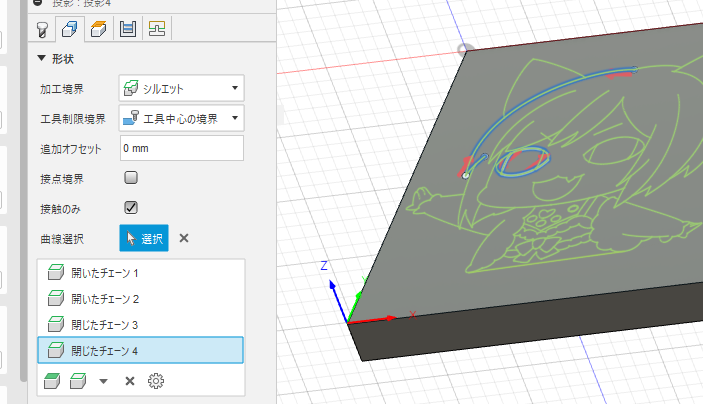Click the filled green face selection icon
Viewport: 703px width, 404px height.
(x=52, y=381)
